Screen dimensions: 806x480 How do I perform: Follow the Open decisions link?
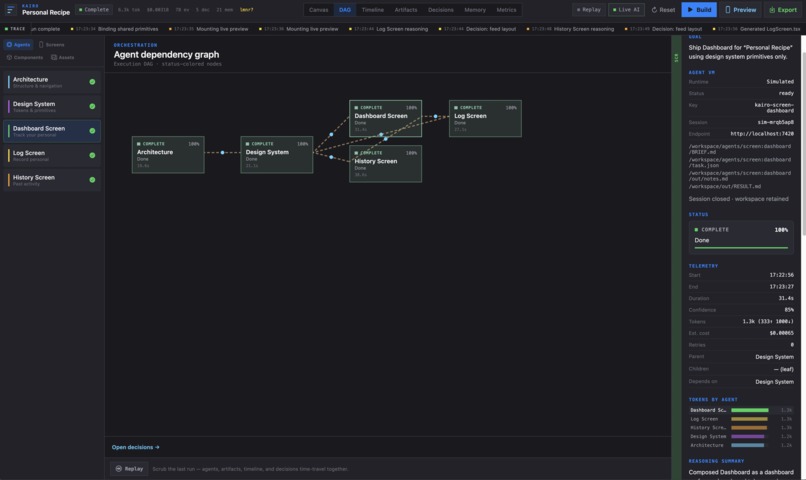coord(136,447)
